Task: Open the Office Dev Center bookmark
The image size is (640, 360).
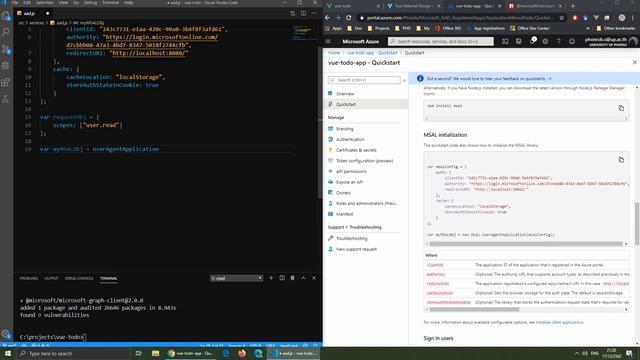Action: [x=529, y=29]
